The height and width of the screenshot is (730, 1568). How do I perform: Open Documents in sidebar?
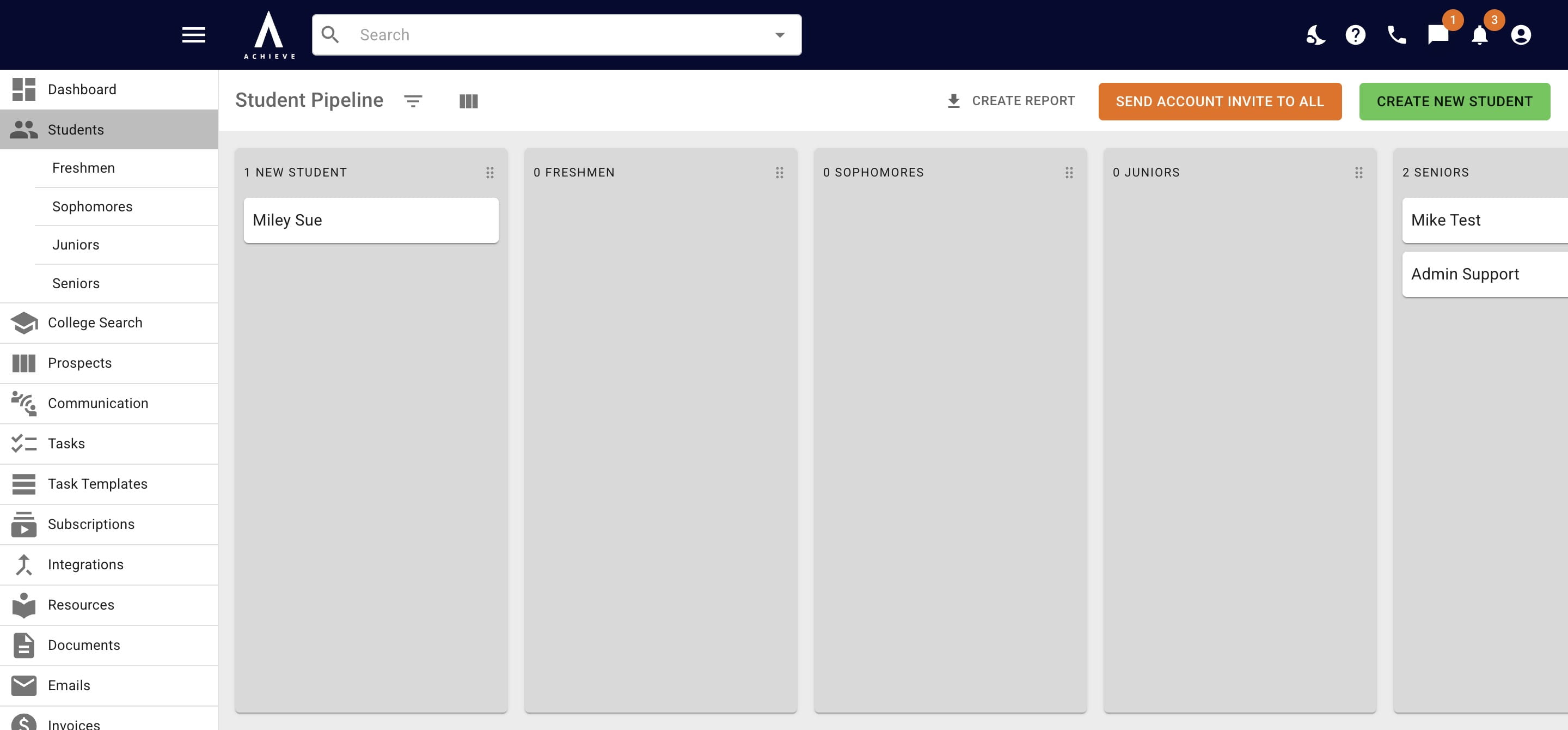point(109,646)
